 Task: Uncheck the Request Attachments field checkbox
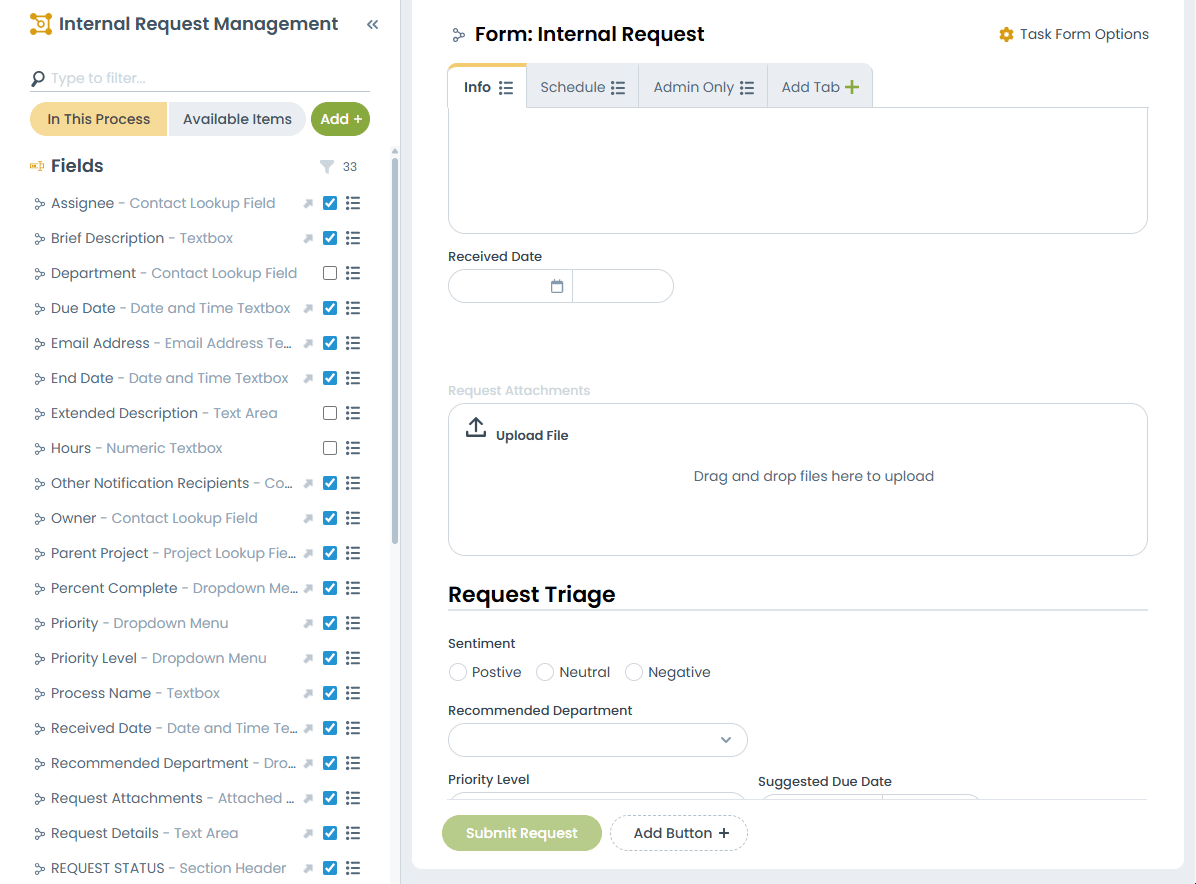pos(330,798)
